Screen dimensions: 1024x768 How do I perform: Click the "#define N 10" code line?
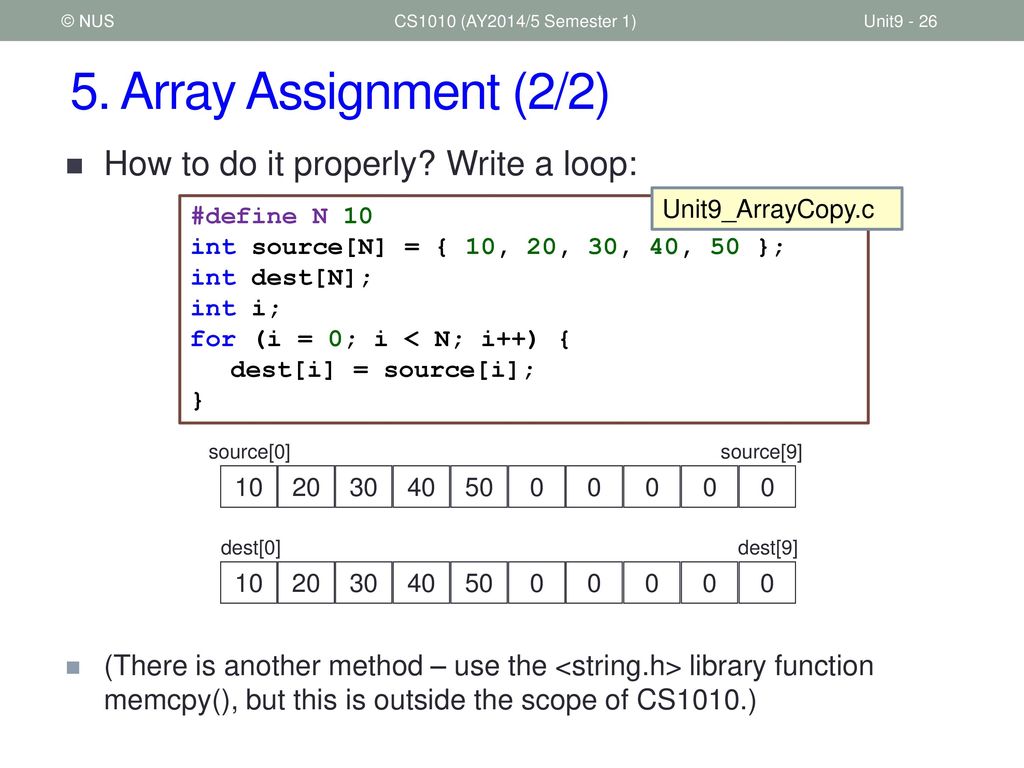click(281, 216)
